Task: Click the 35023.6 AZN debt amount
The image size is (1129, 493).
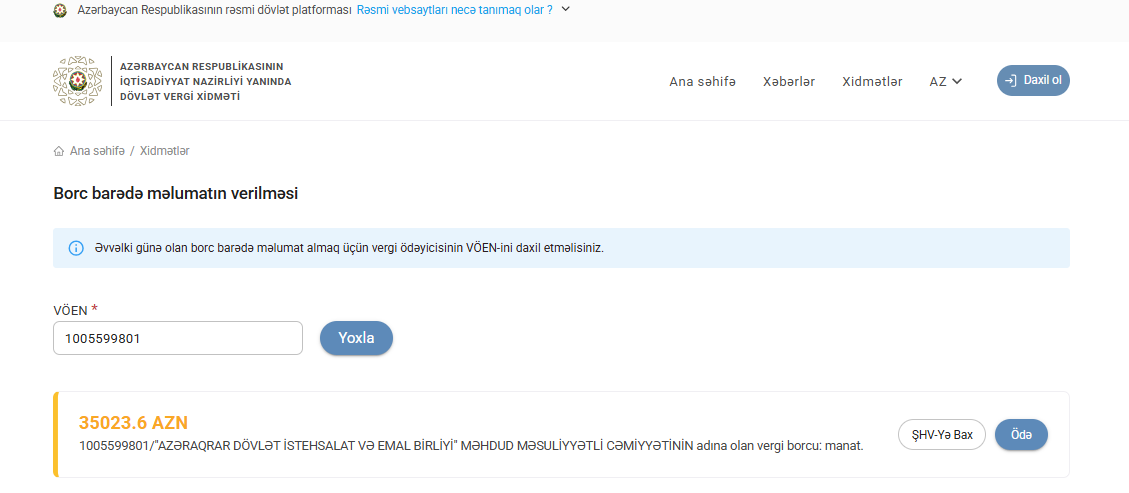Action: tap(133, 422)
